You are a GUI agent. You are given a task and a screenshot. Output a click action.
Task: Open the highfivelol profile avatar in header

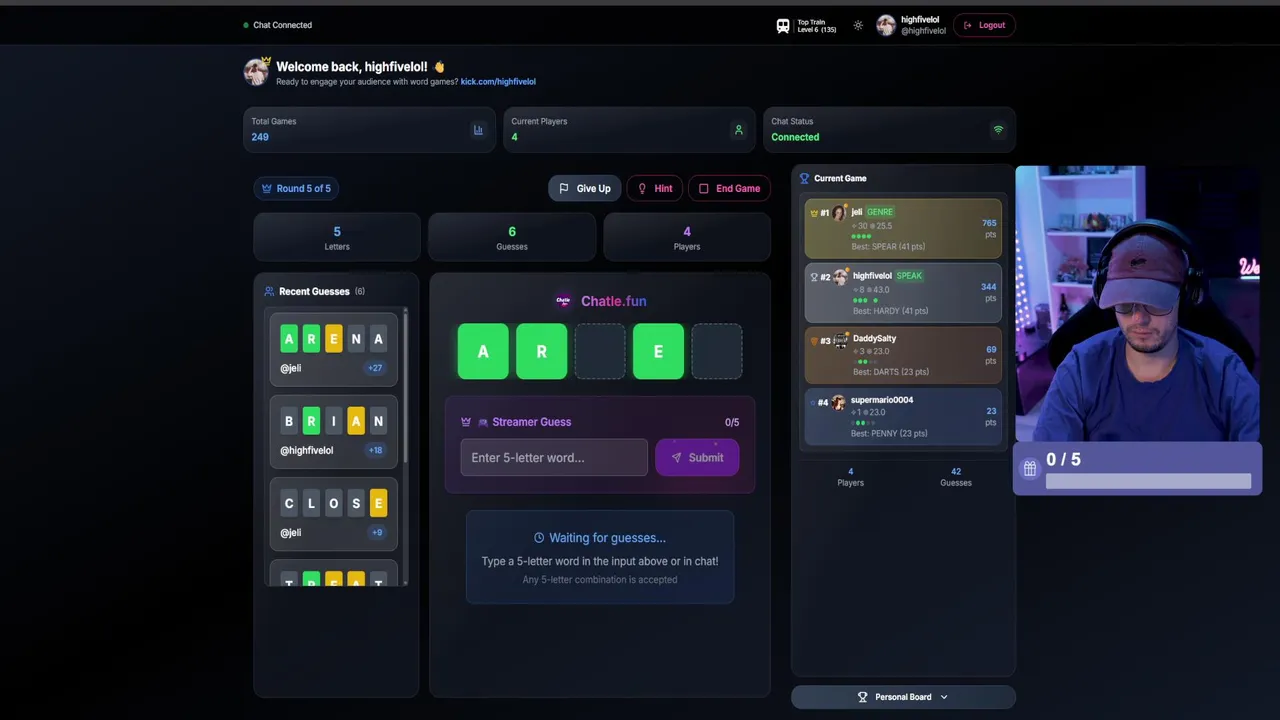(886, 26)
